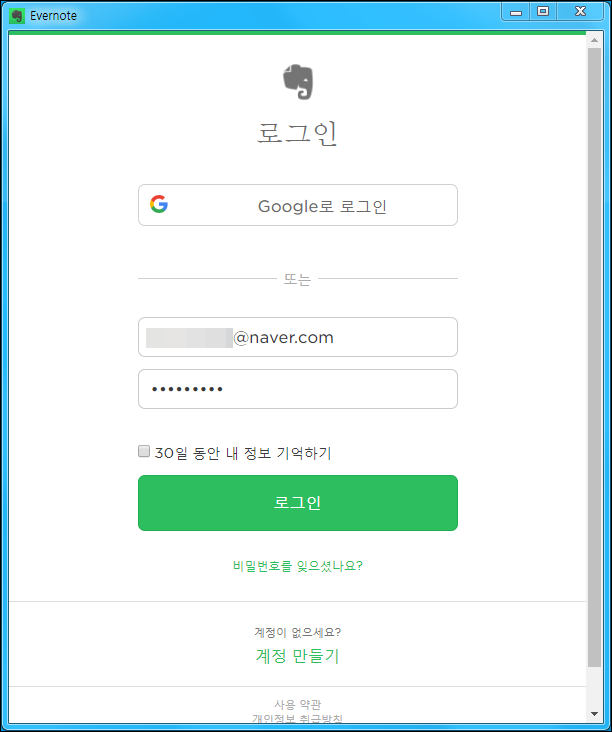Click the vertical scrollbar thumb

click(x=594, y=357)
